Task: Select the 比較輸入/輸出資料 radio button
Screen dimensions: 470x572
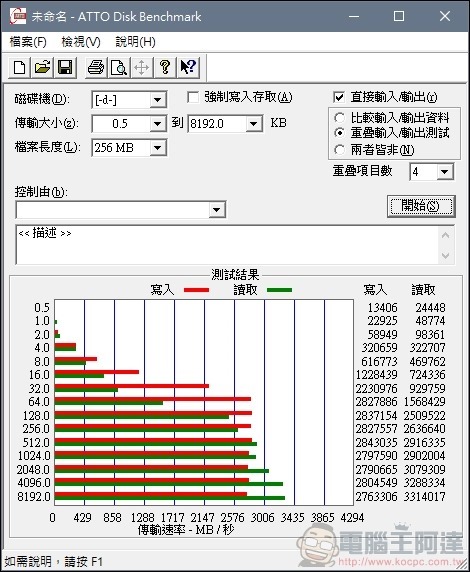Action: (x=339, y=118)
